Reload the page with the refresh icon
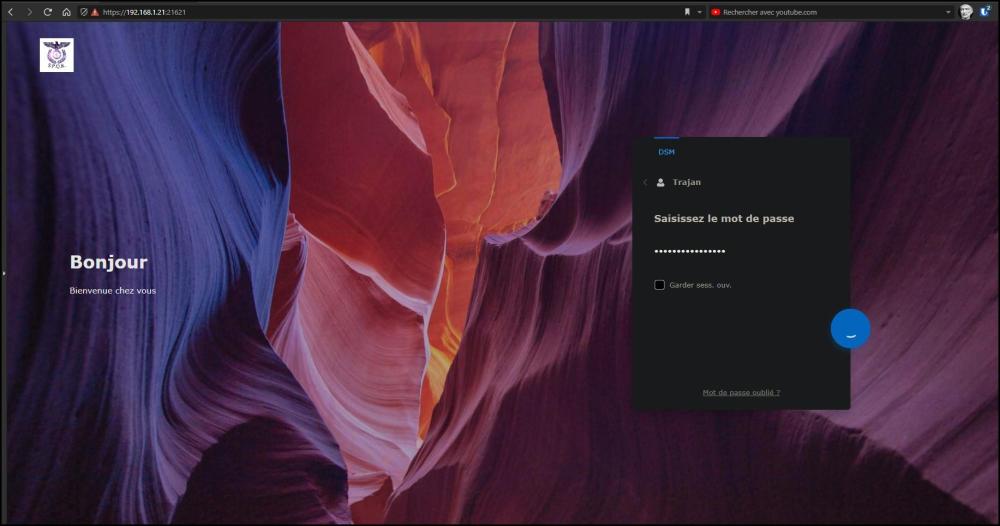 click(48, 12)
